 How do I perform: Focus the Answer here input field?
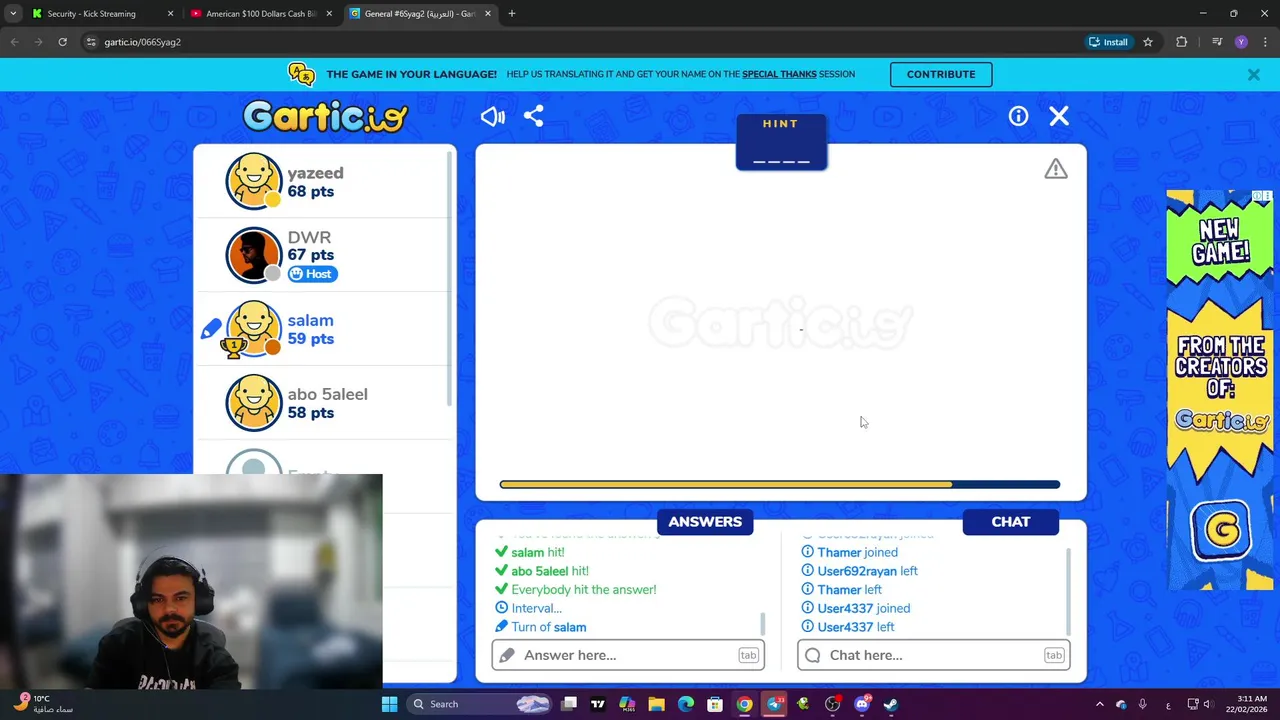(628, 655)
